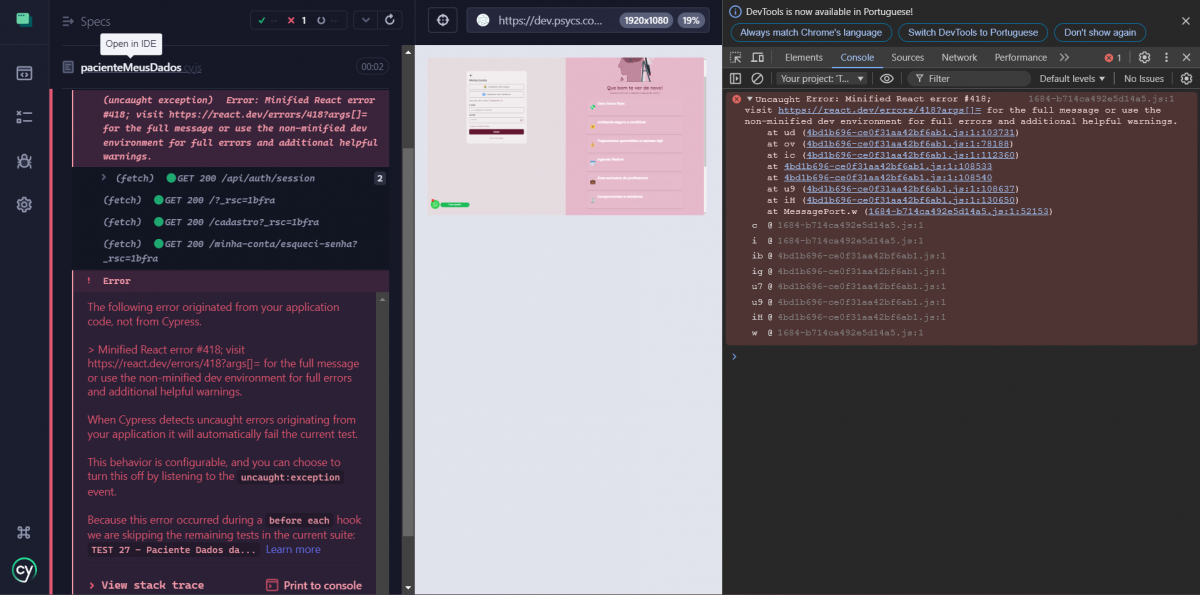Viewport: 1200px width, 595px height.
Task: Switch to the Network tab
Action: pos(959,58)
